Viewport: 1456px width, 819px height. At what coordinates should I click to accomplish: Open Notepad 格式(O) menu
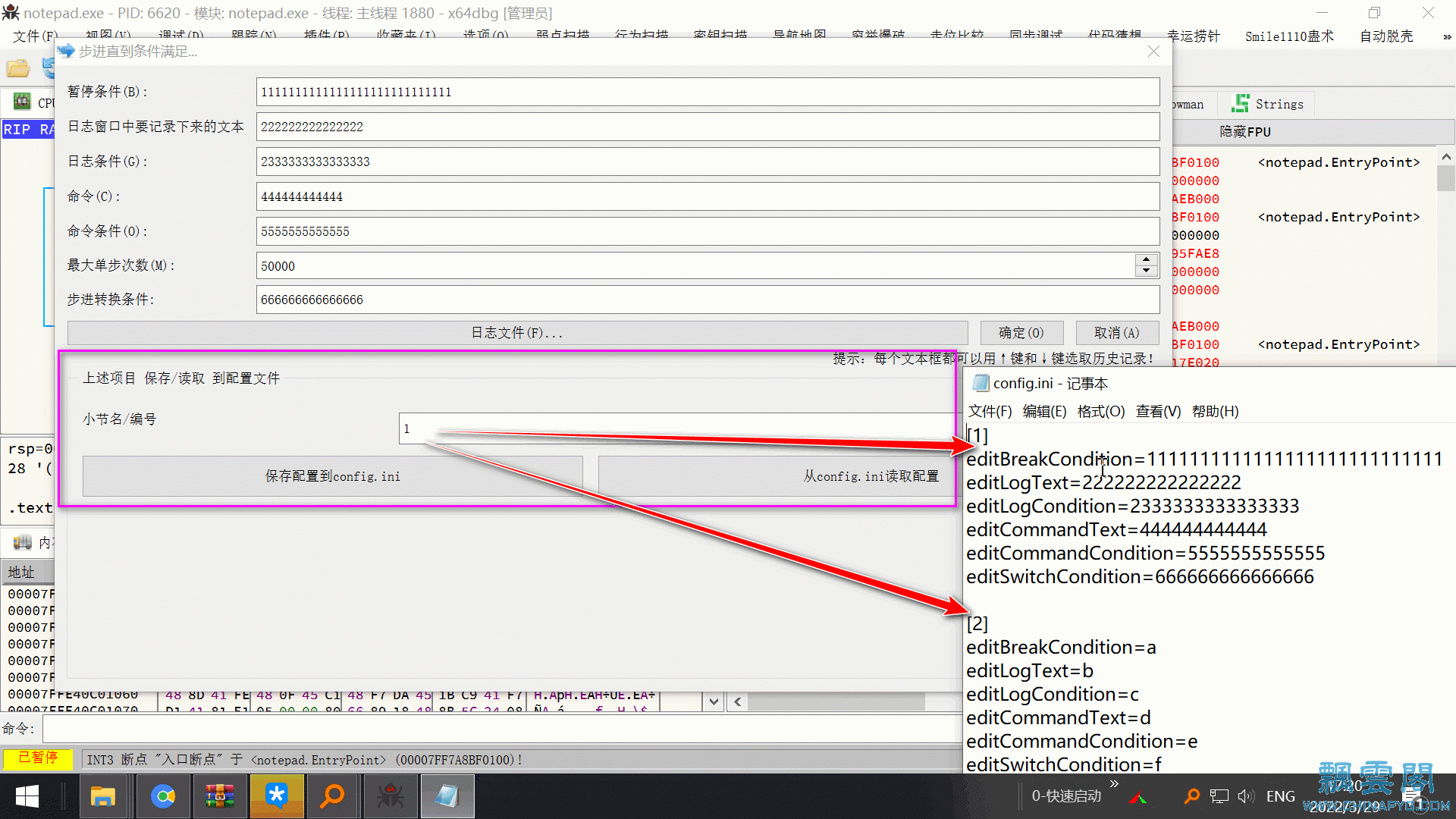click(x=1101, y=411)
